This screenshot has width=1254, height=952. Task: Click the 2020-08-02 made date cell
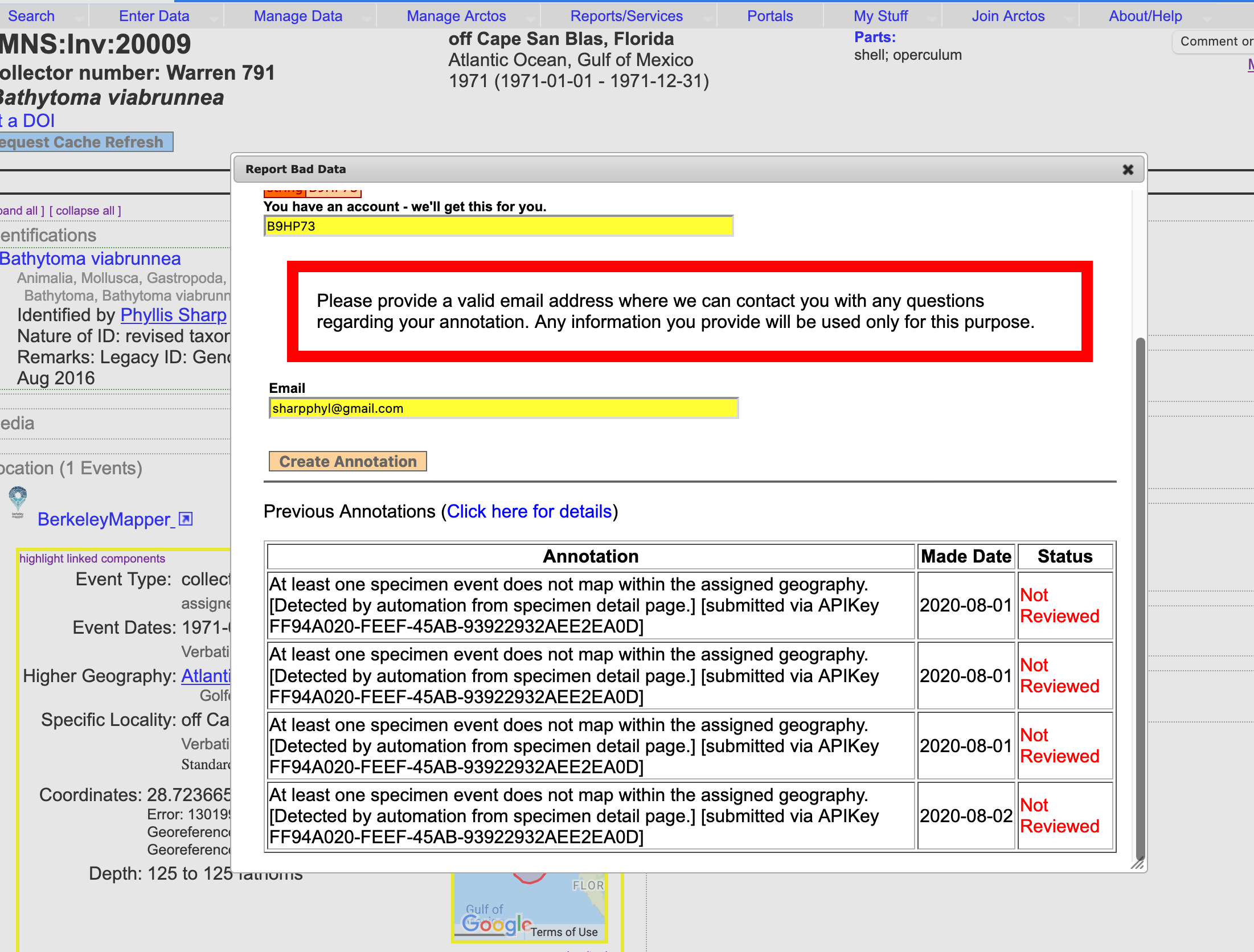(966, 816)
